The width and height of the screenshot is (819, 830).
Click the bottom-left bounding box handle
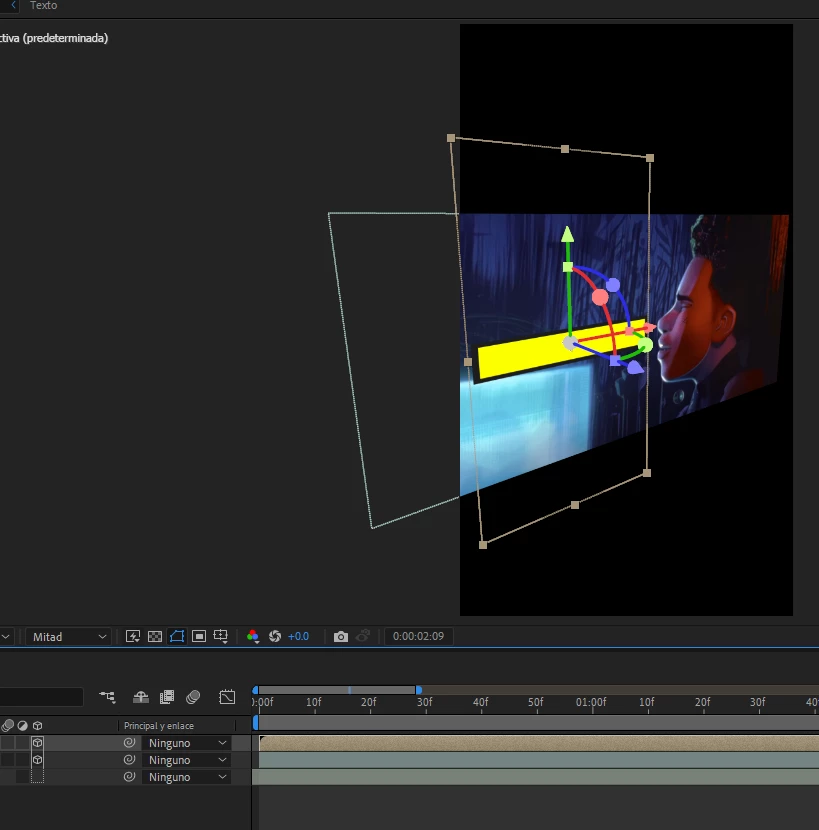click(483, 545)
